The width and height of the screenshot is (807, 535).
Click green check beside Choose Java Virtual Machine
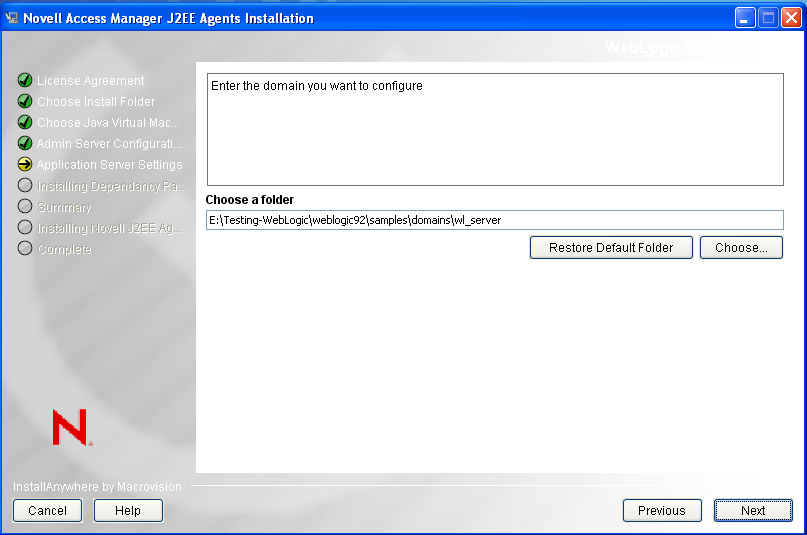(x=25, y=122)
